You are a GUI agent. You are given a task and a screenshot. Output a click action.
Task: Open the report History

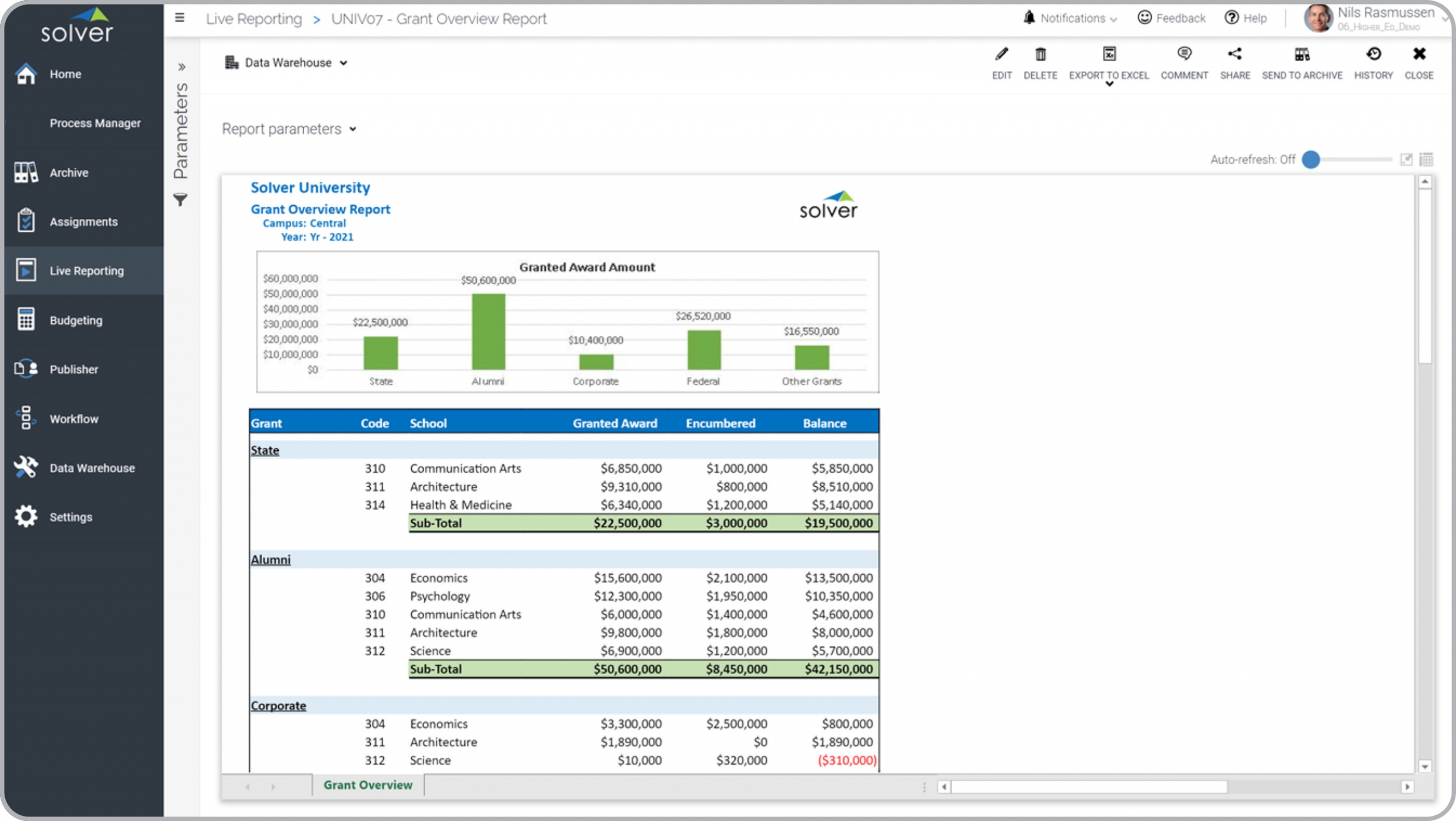click(1373, 55)
